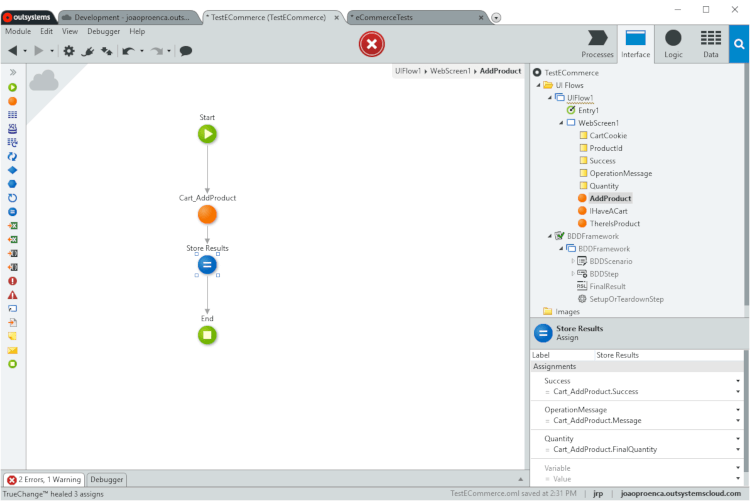Click the Redo arrow
Screen dimensions: 750x501
[157, 51]
